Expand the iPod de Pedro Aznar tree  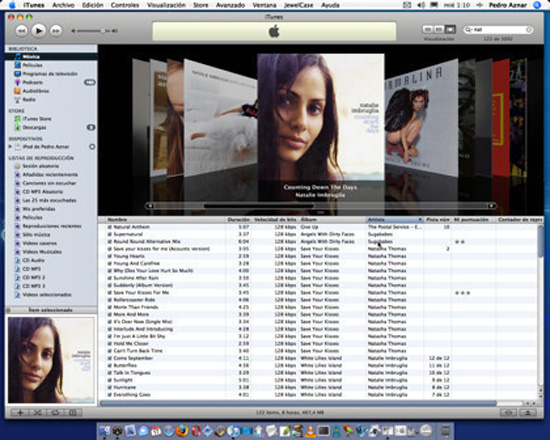pyautogui.click(x=10, y=147)
